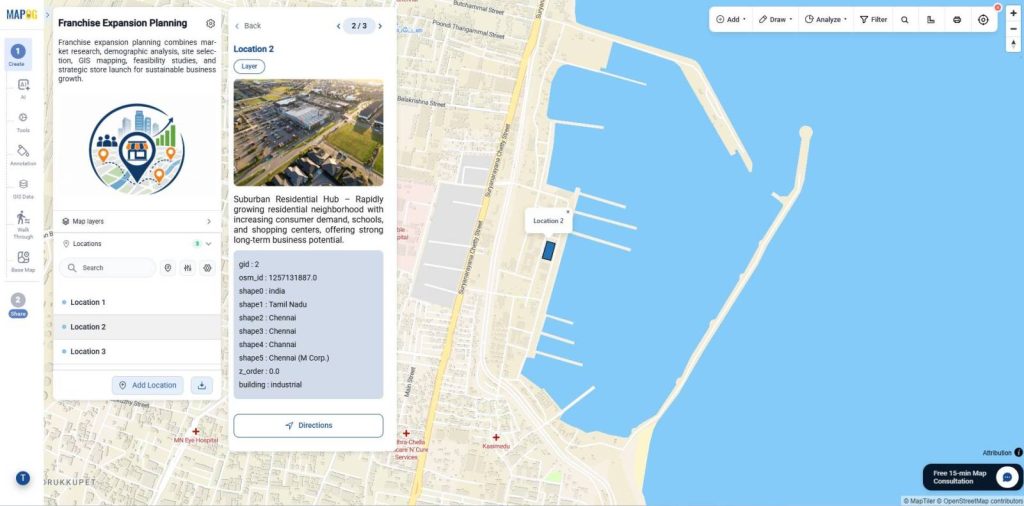The image size is (1024, 506).
Task: Select Location 1 in the list
Action: [x=137, y=302]
